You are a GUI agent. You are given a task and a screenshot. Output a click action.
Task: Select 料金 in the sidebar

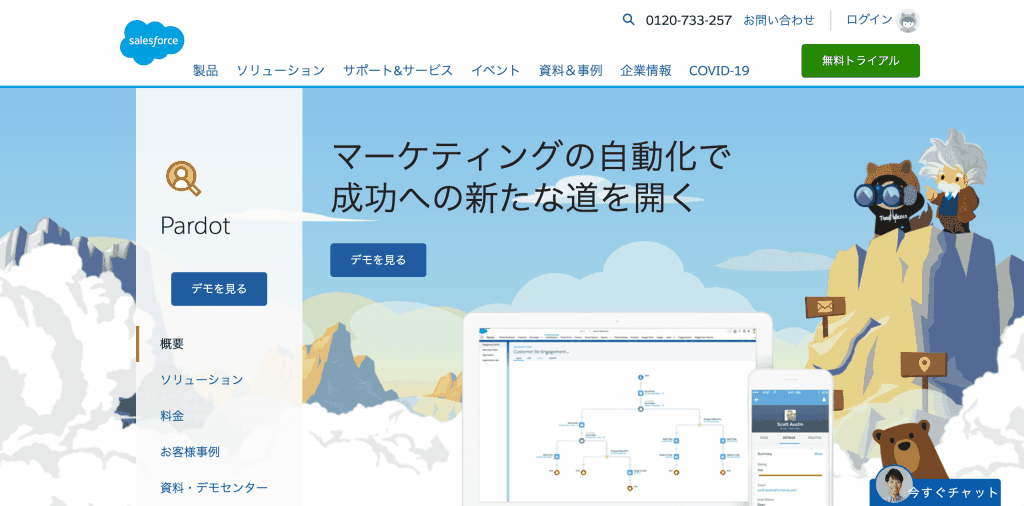[172, 415]
